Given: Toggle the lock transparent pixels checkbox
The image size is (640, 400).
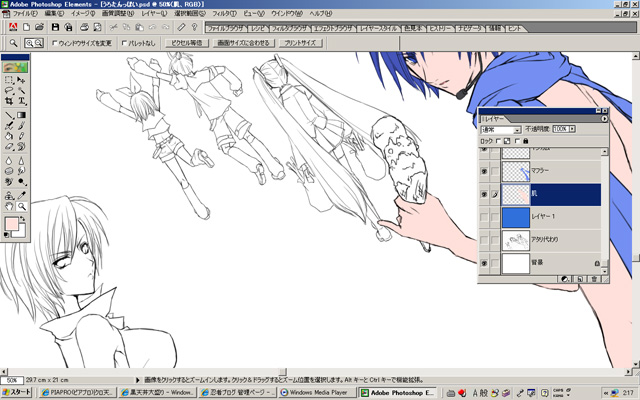Looking at the screenshot, I should (x=498, y=141).
